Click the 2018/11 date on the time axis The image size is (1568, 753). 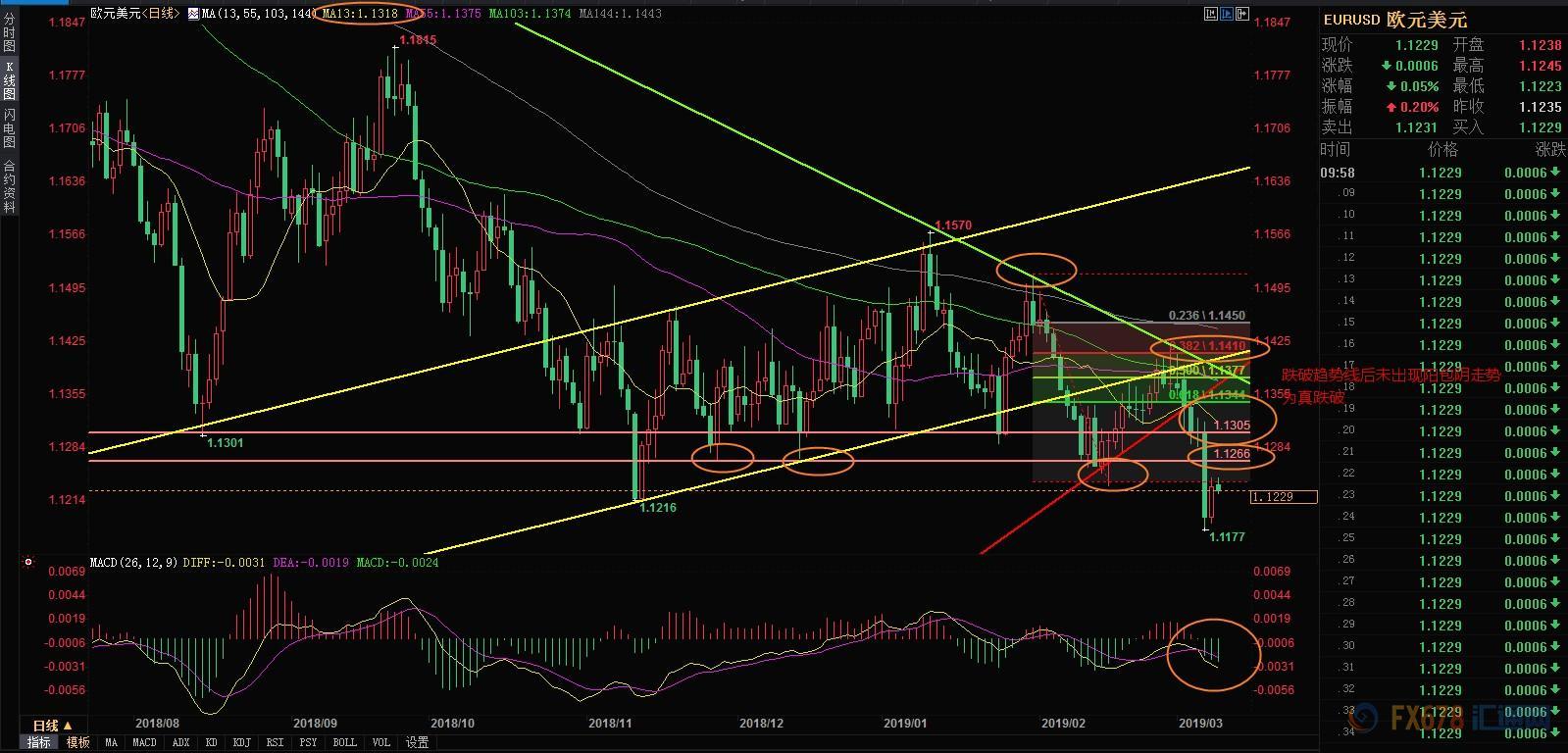(609, 724)
